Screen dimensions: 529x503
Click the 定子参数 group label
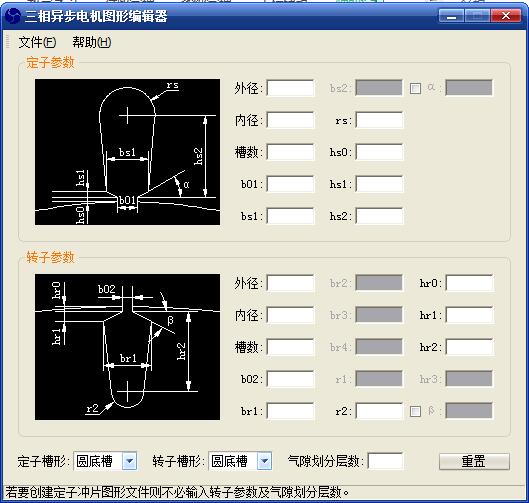coord(50,63)
